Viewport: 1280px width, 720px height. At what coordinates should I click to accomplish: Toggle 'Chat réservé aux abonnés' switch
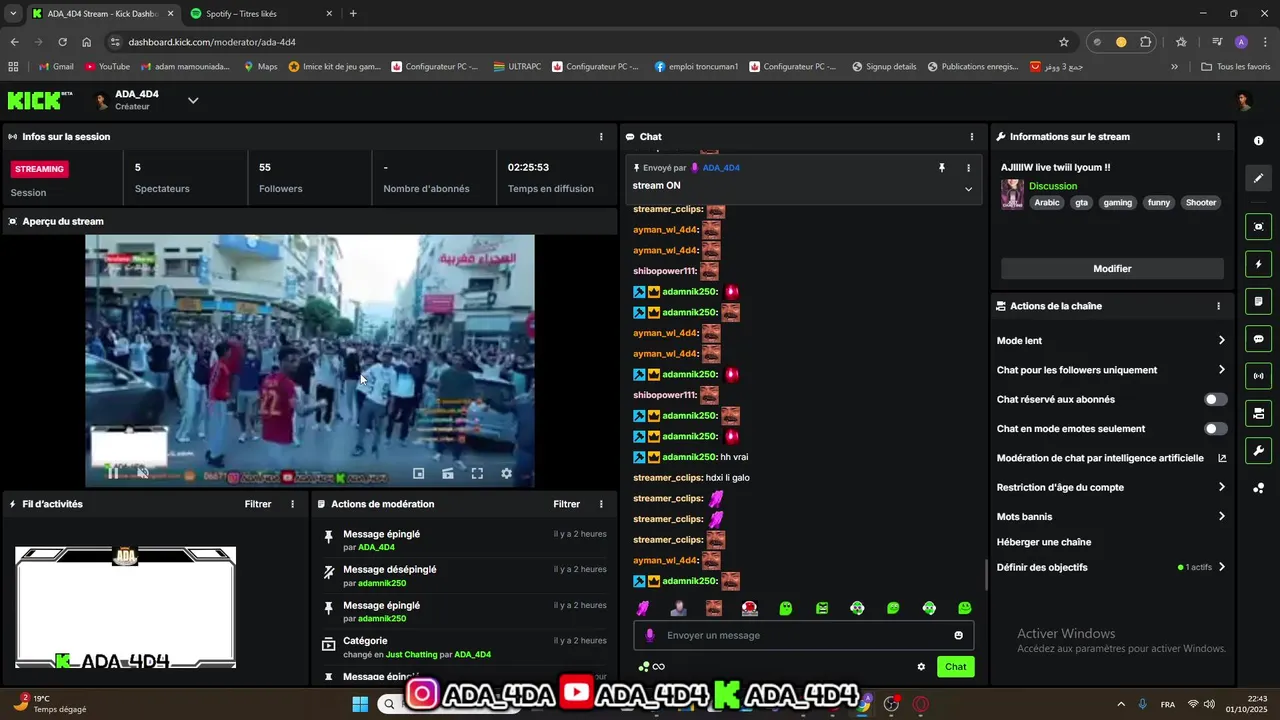click(x=1215, y=399)
